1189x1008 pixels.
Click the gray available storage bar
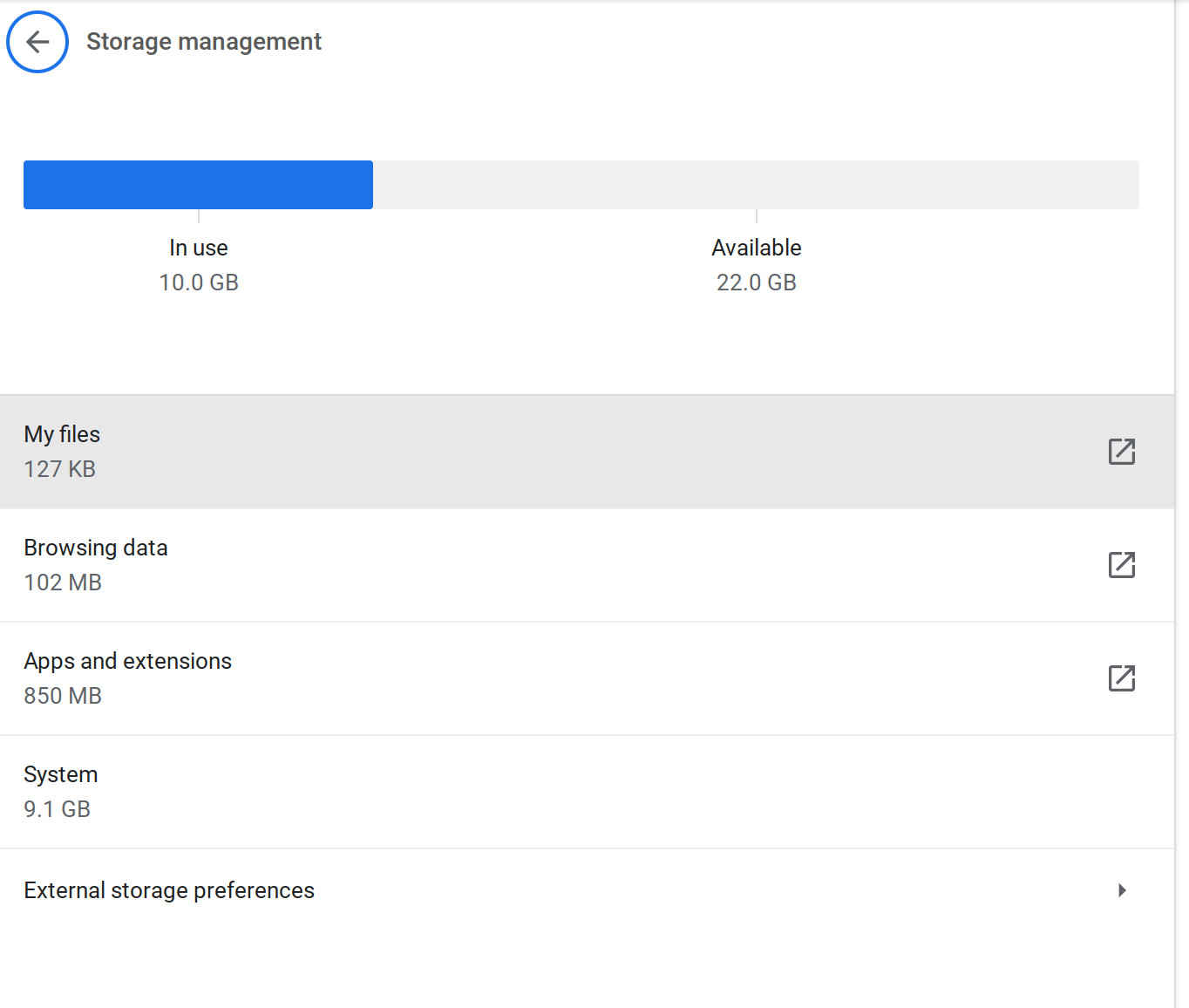[x=756, y=185]
